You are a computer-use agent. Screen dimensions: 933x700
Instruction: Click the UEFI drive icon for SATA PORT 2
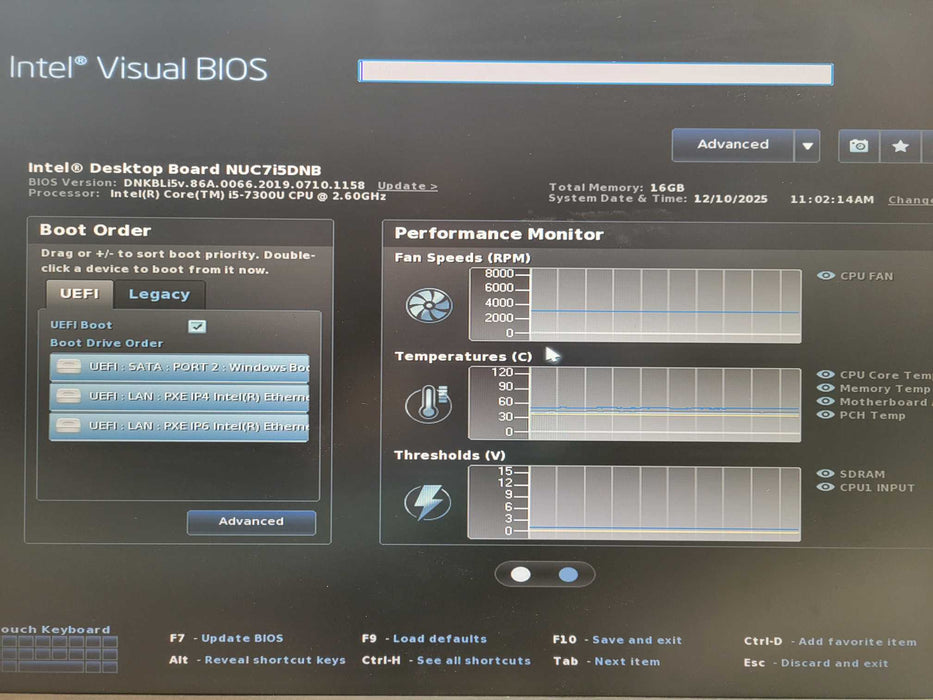coord(67,366)
